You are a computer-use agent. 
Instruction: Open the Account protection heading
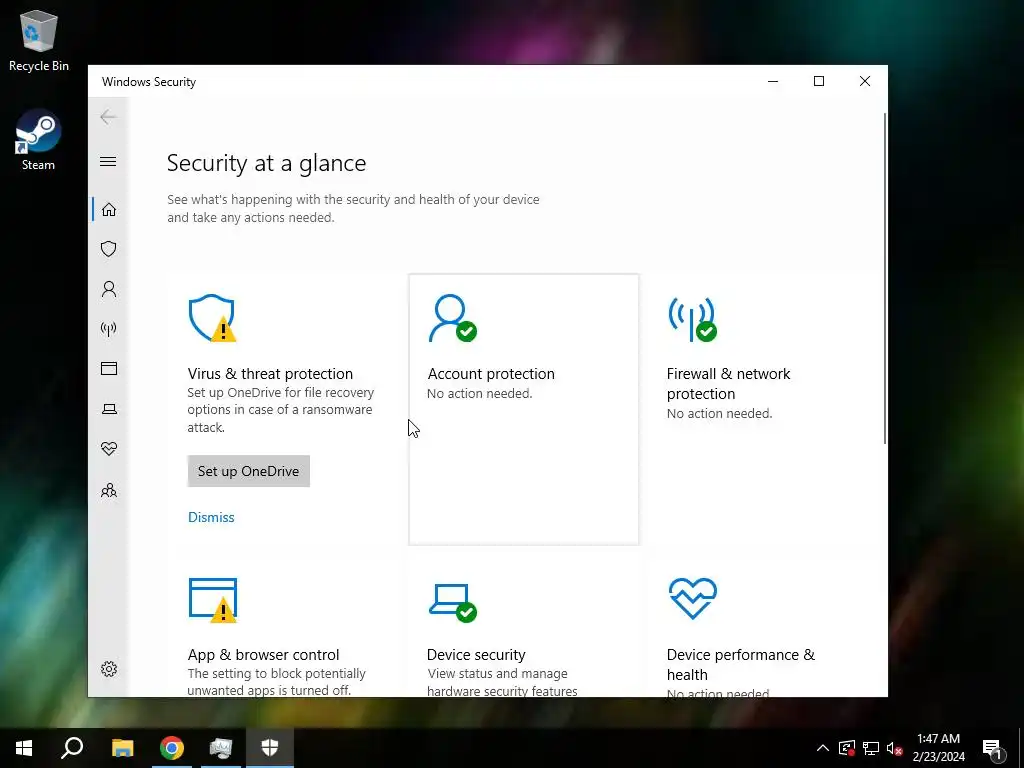490,374
